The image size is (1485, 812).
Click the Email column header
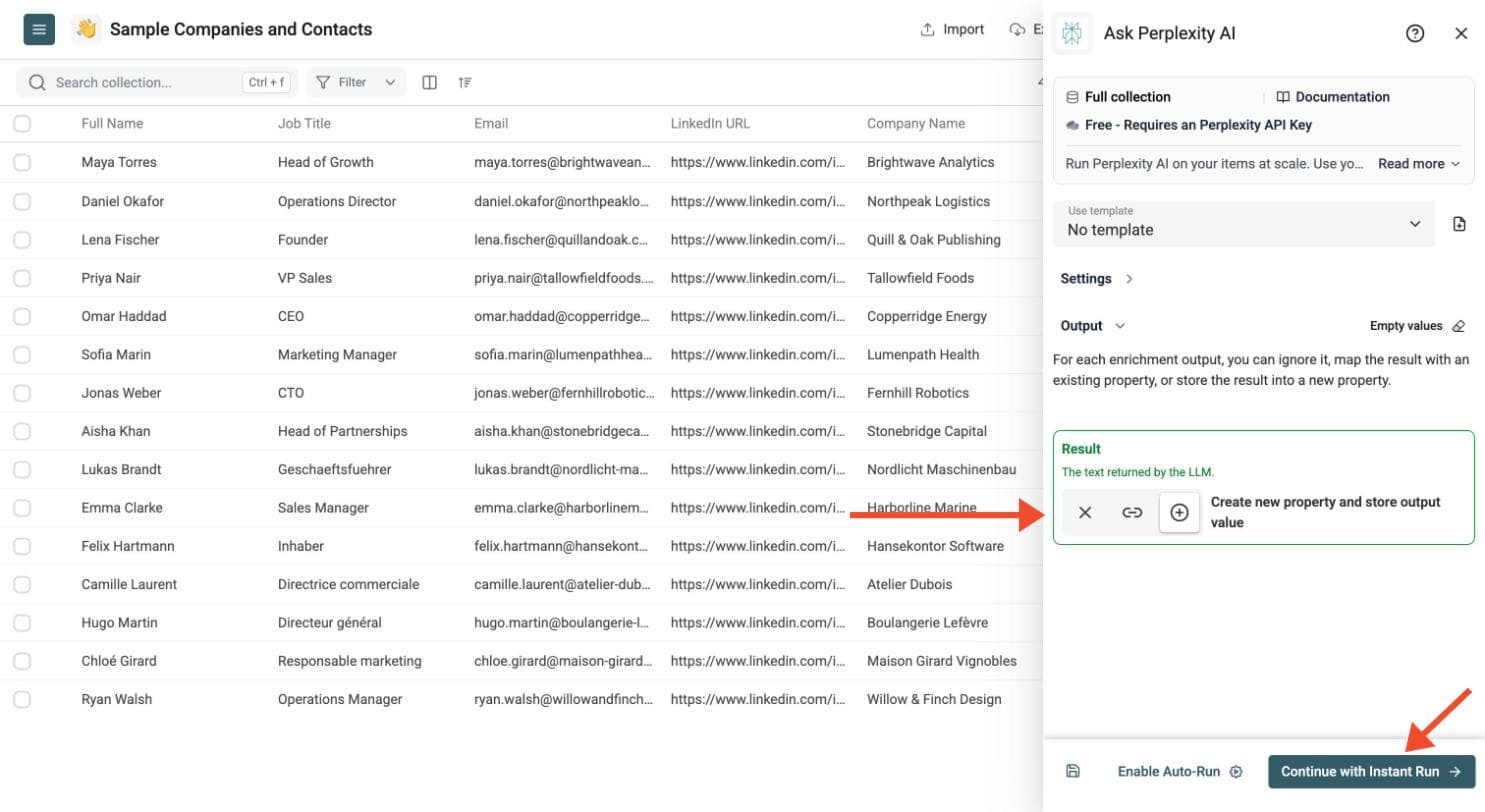click(x=491, y=124)
